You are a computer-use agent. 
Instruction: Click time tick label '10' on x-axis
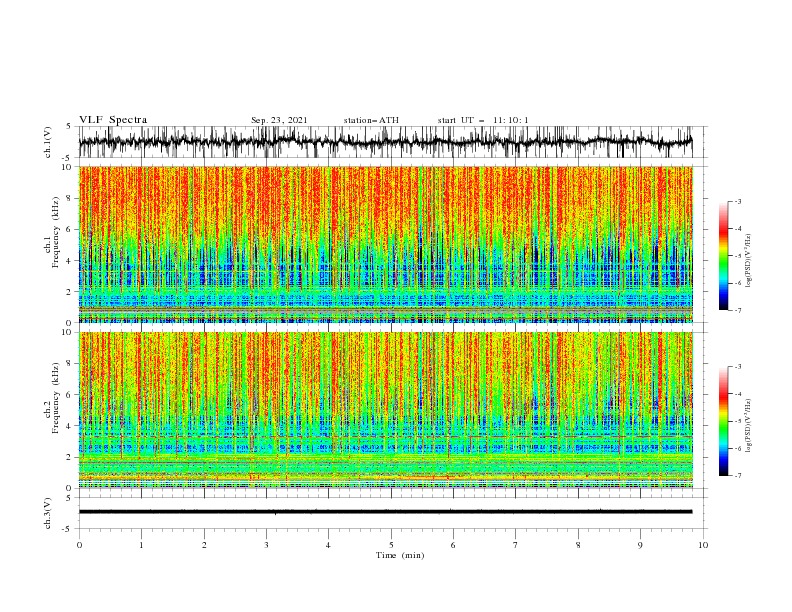703,545
